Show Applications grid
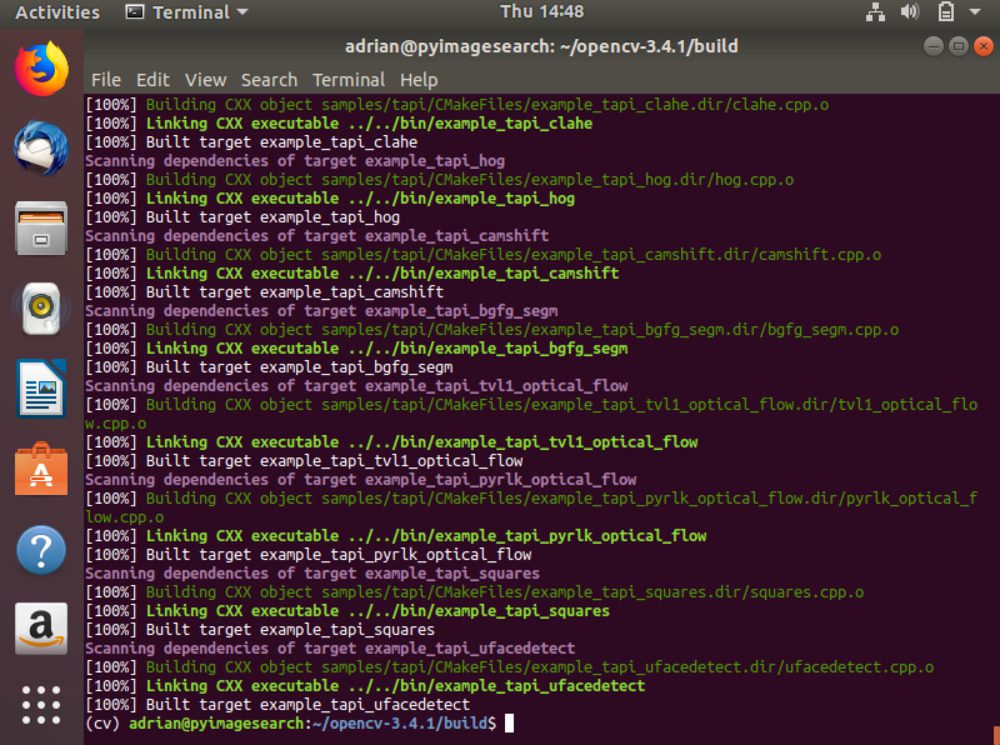Image resolution: width=1000 pixels, height=745 pixels. (x=41, y=705)
